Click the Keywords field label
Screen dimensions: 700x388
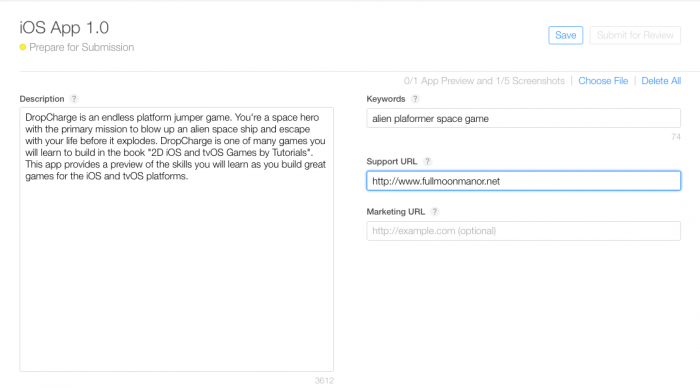pos(386,99)
